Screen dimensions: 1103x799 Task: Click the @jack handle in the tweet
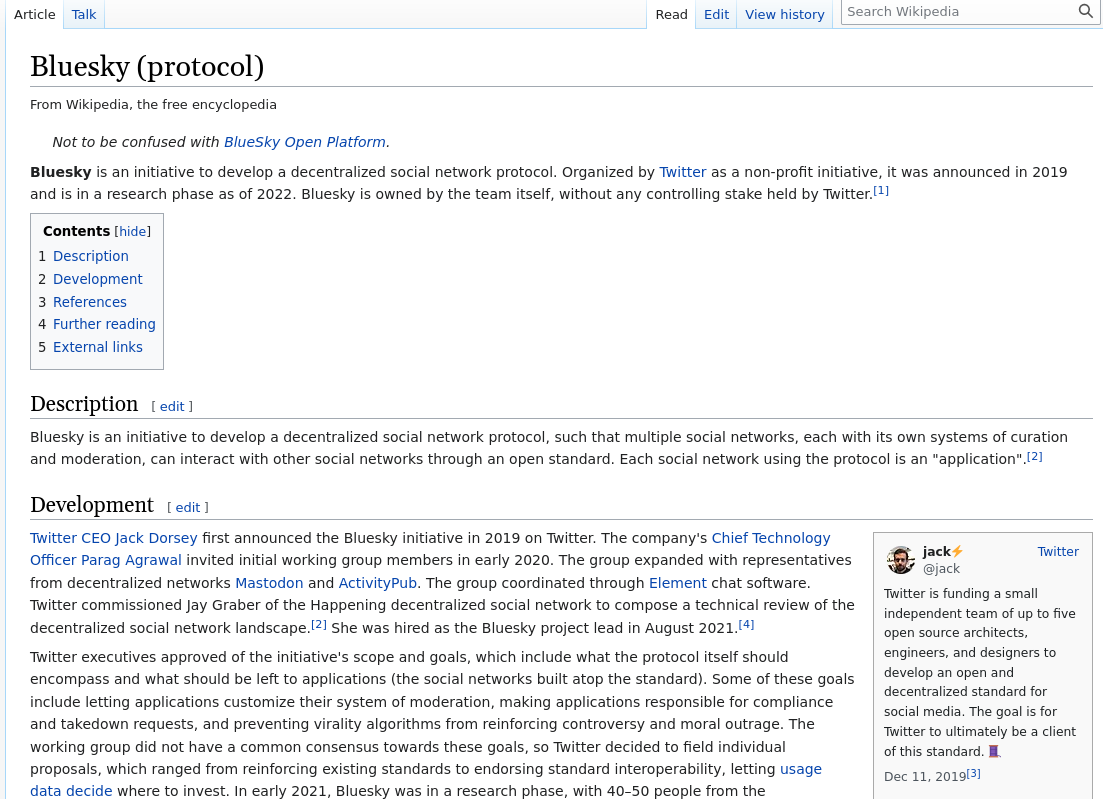941,568
